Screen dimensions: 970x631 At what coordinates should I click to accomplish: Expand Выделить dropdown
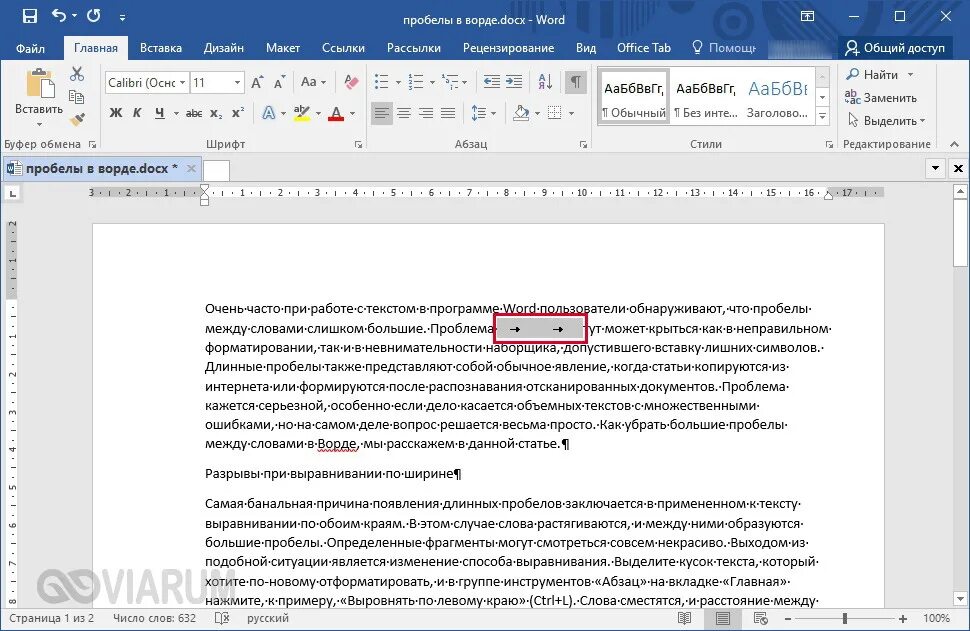[922, 121]
